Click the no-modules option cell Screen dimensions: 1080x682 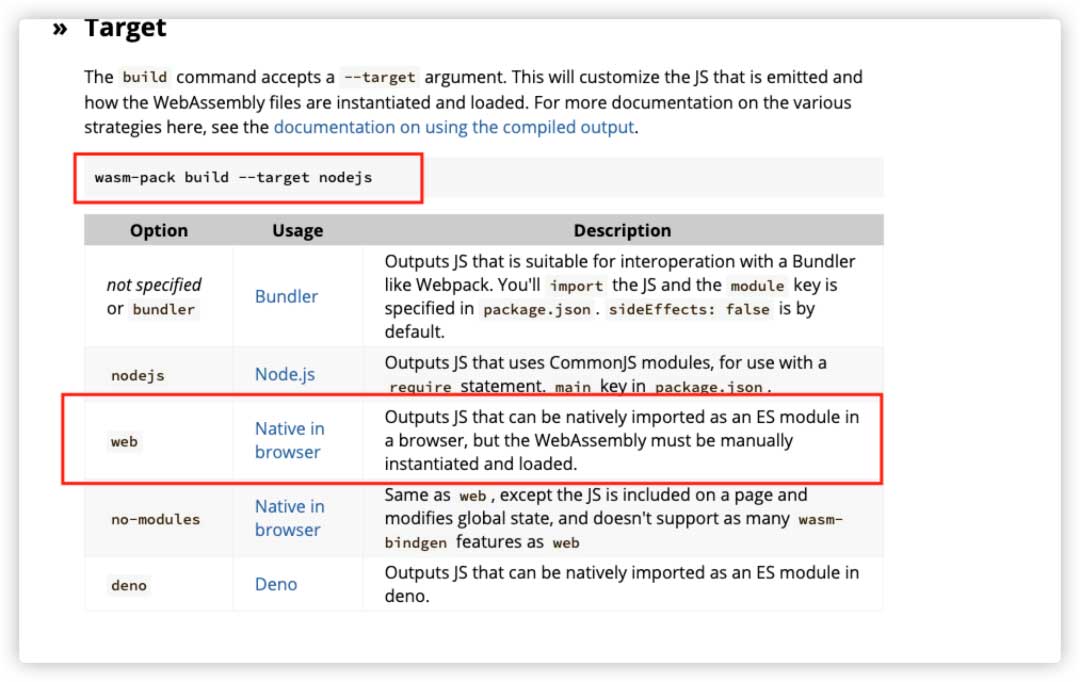click(x=155, y=519)
